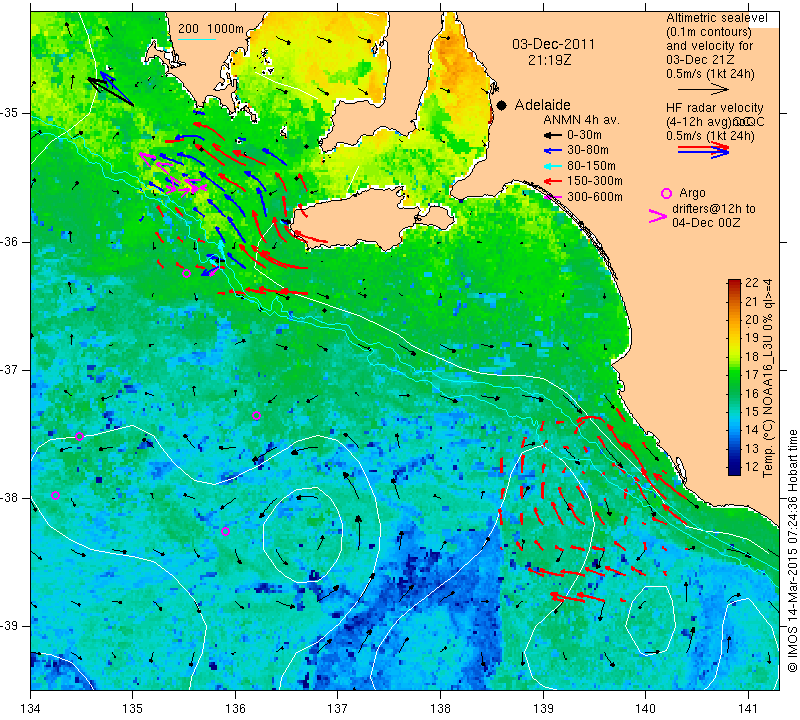The height and width of the screenshot is (720, 800).
Task: Click the longitude axis label 141
Action: 748,708
